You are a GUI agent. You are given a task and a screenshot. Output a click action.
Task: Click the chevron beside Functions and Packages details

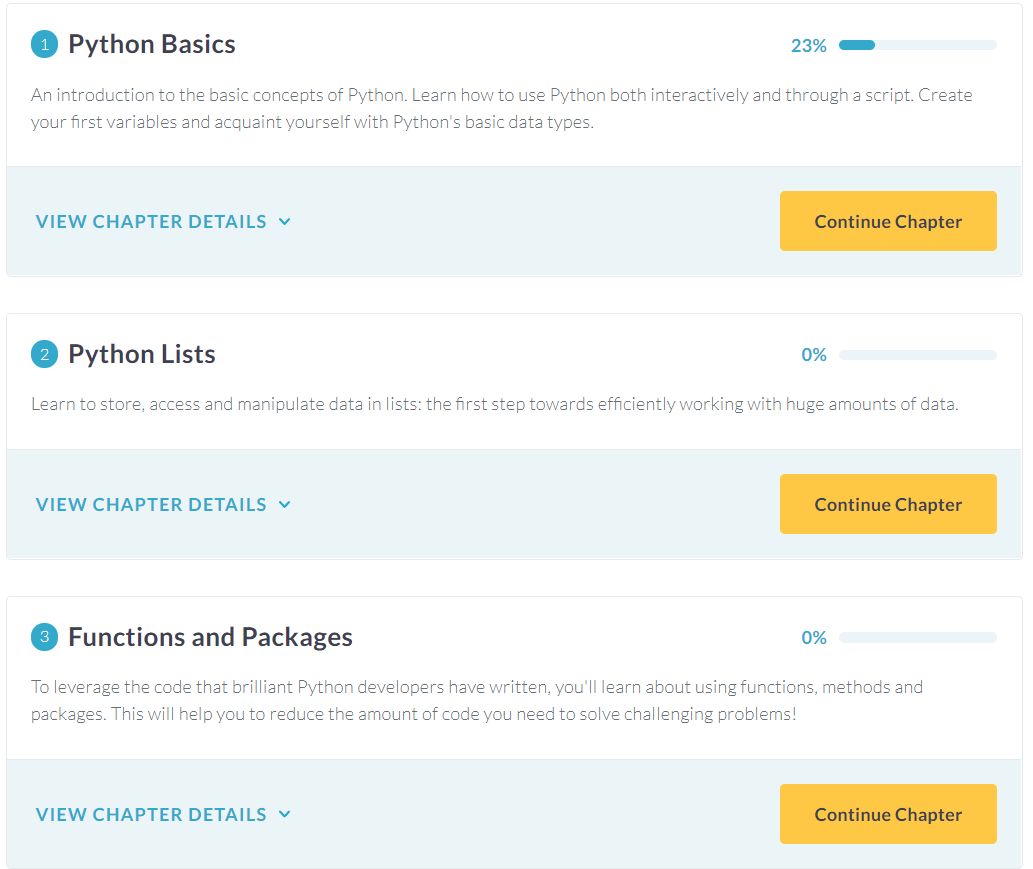(x=285, y=814)
